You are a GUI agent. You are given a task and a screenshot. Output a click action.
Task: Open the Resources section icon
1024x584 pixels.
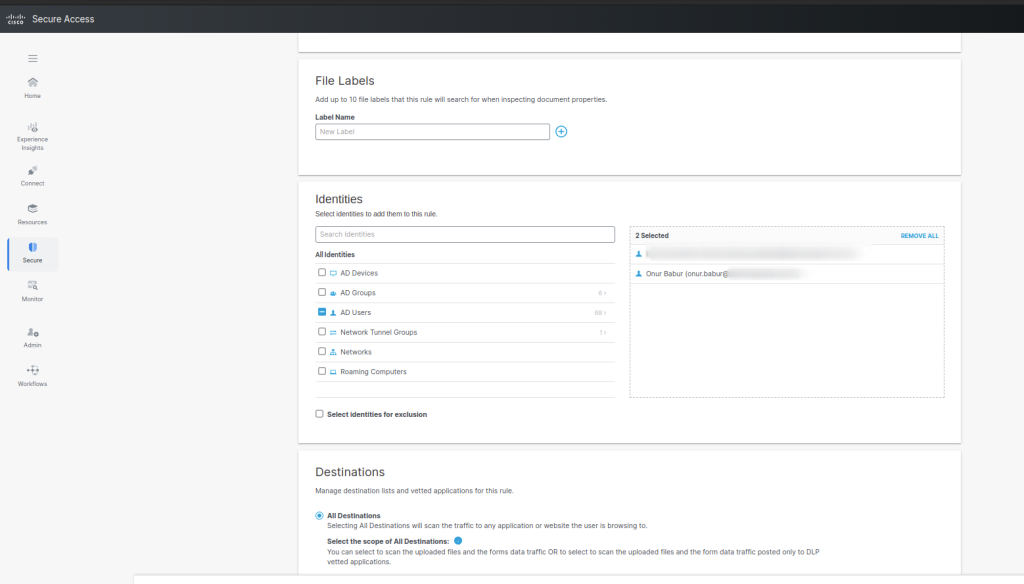pyautogui.click(x=32, y=209)
